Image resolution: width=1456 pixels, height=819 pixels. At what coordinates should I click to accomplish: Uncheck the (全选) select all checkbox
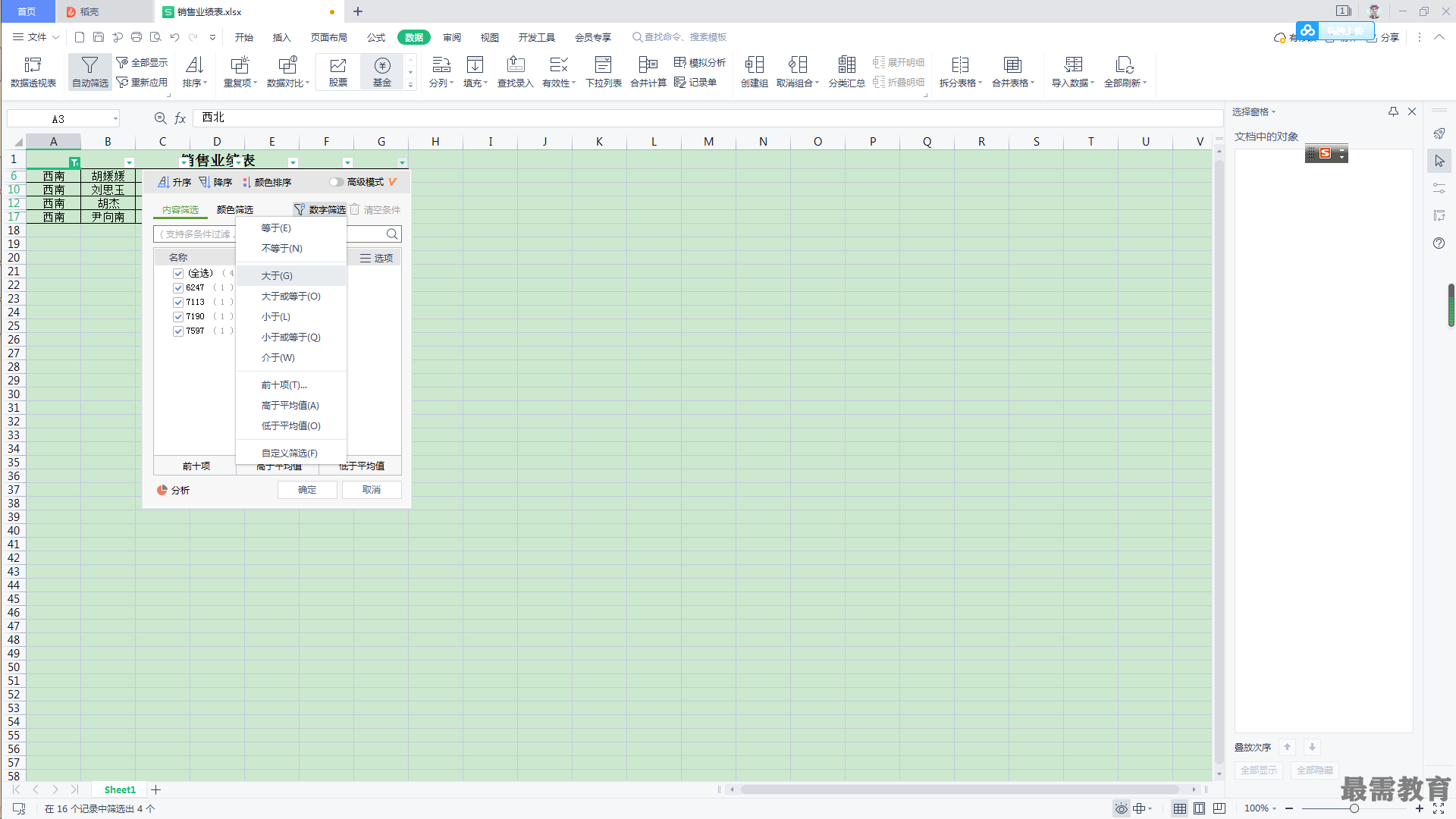(x=178, y=273)
